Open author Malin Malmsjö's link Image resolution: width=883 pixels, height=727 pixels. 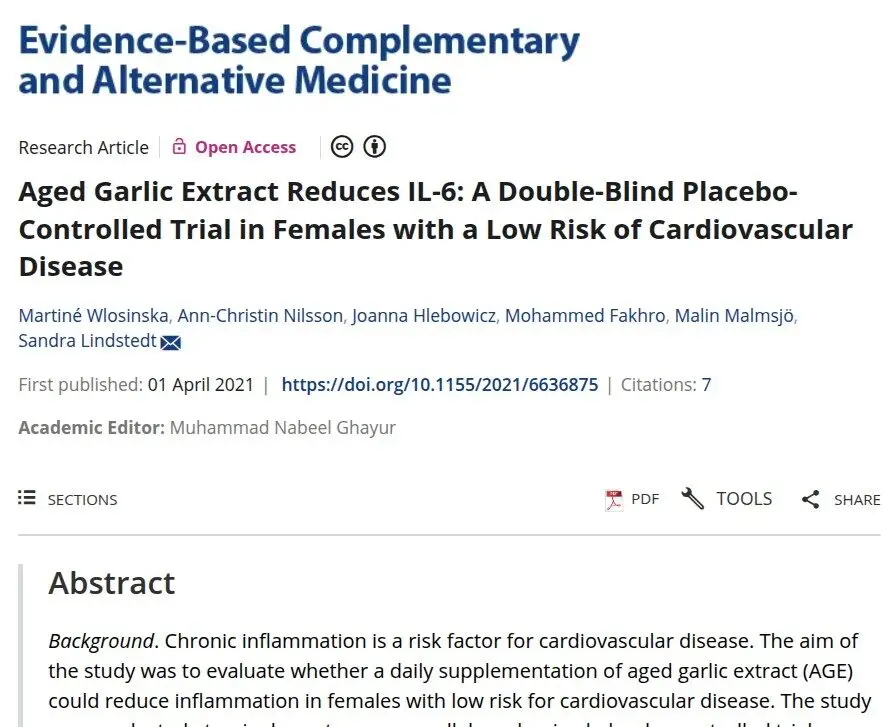click(734, 316)
